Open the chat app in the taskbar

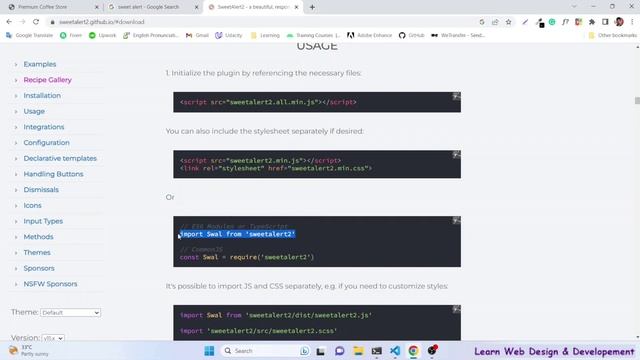point(340,351)
